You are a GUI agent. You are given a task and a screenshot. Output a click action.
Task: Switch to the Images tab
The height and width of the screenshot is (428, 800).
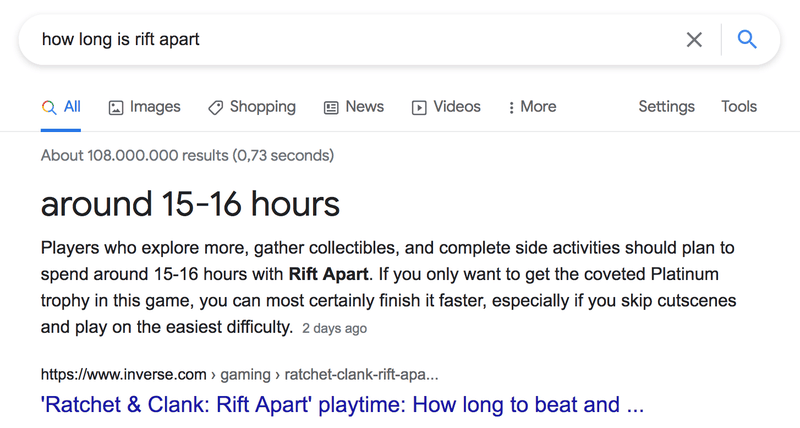click(x=155, y=107)
